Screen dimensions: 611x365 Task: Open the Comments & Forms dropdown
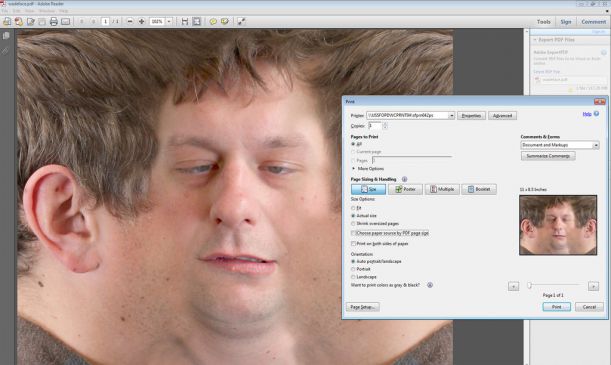pos(596,145)
